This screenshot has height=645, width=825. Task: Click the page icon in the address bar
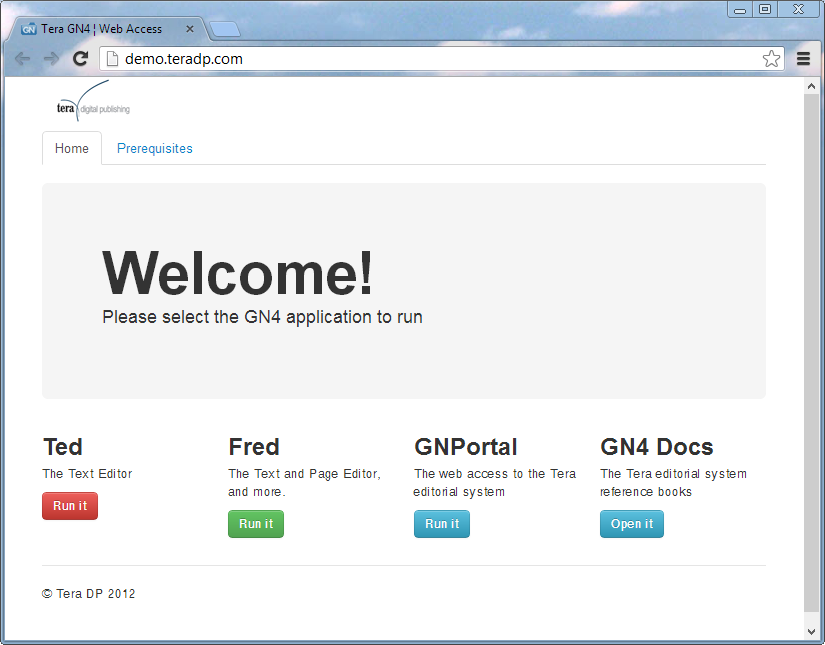click(112, 59)
